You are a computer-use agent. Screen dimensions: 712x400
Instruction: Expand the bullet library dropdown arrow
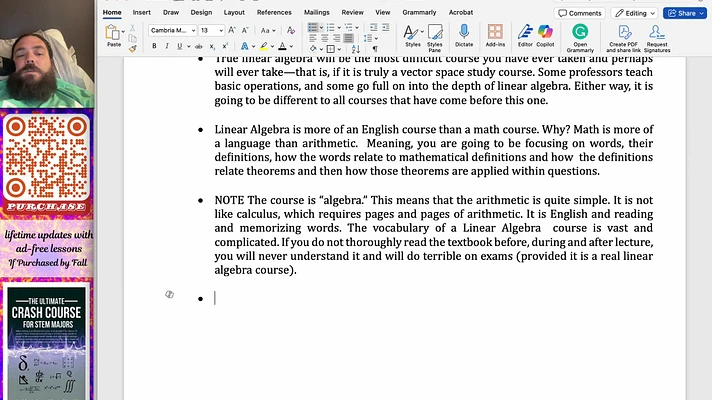click(x=321, y=28)
